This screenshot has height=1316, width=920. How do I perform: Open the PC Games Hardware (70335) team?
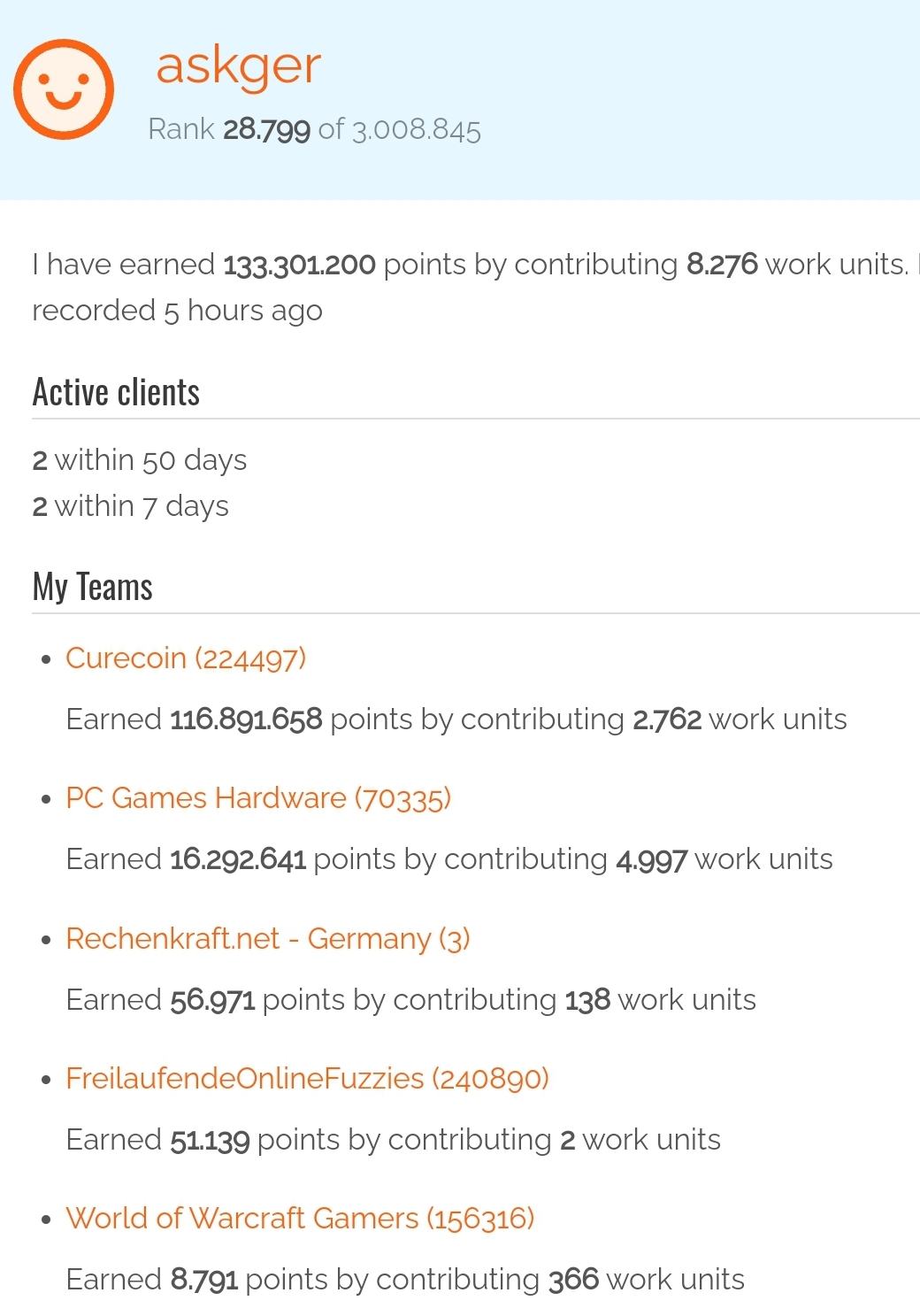[x=258, y=798]
